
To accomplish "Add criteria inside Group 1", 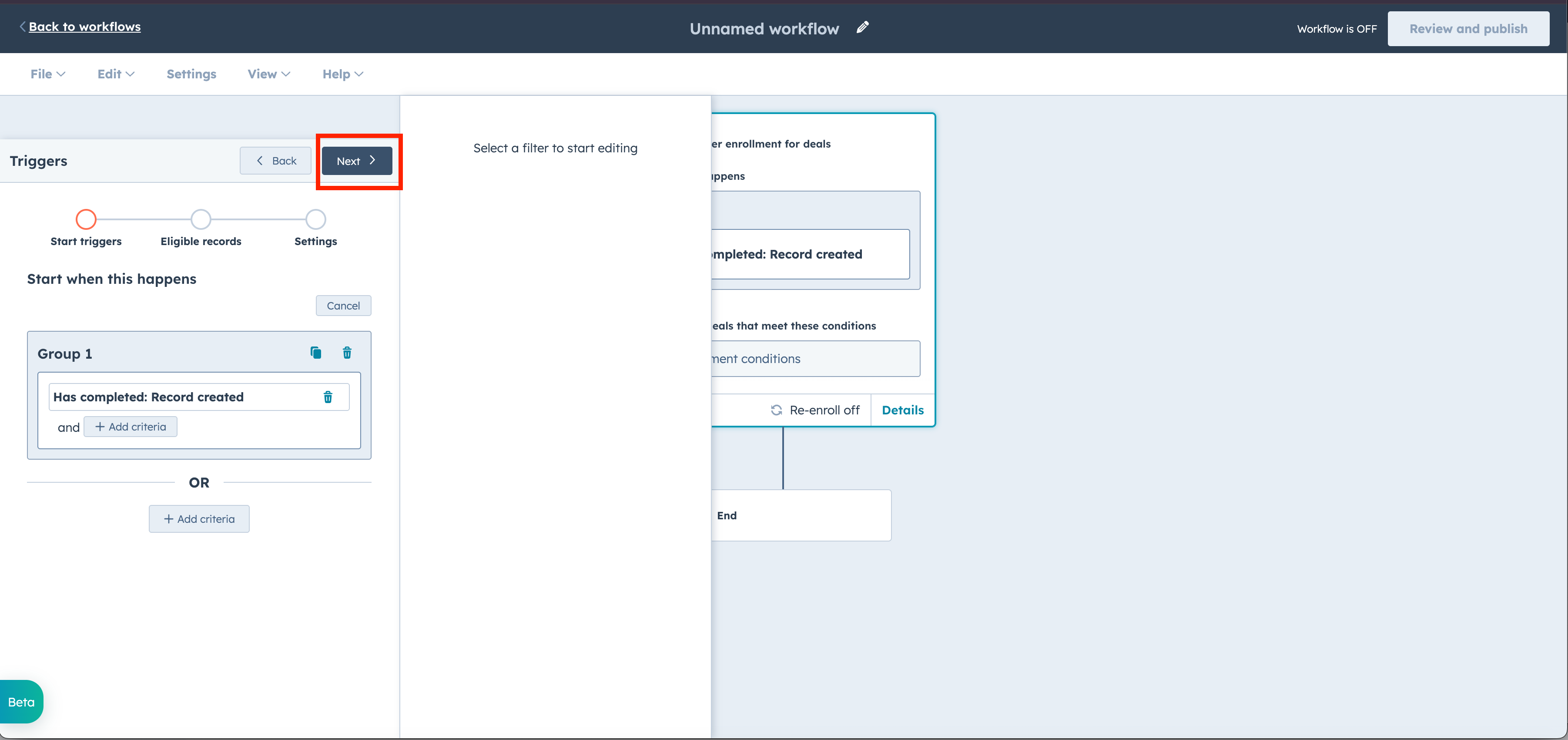I will [130, 427].
